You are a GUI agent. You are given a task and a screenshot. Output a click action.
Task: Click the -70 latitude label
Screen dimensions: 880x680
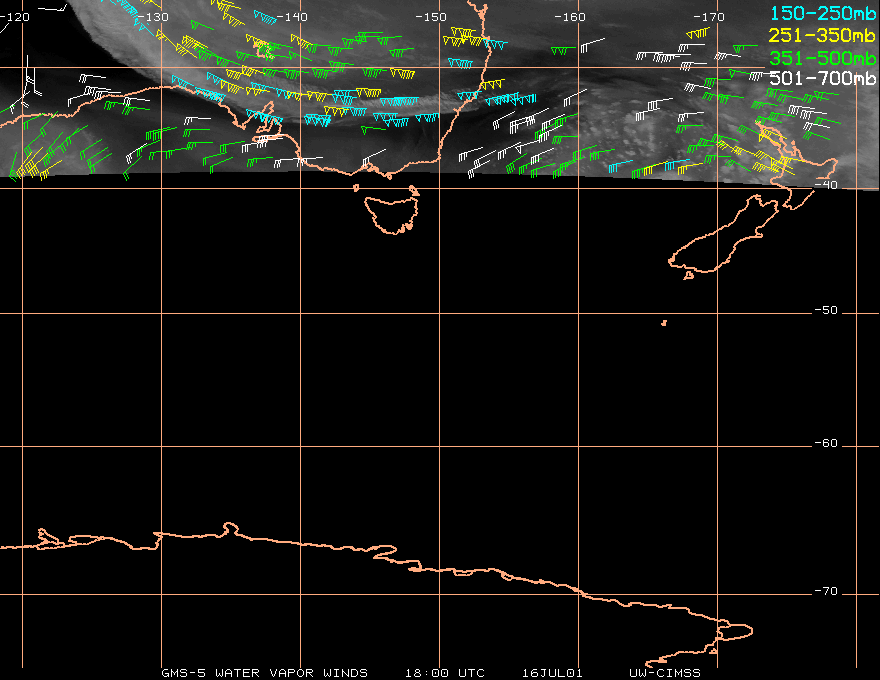[x=826, y=591]
